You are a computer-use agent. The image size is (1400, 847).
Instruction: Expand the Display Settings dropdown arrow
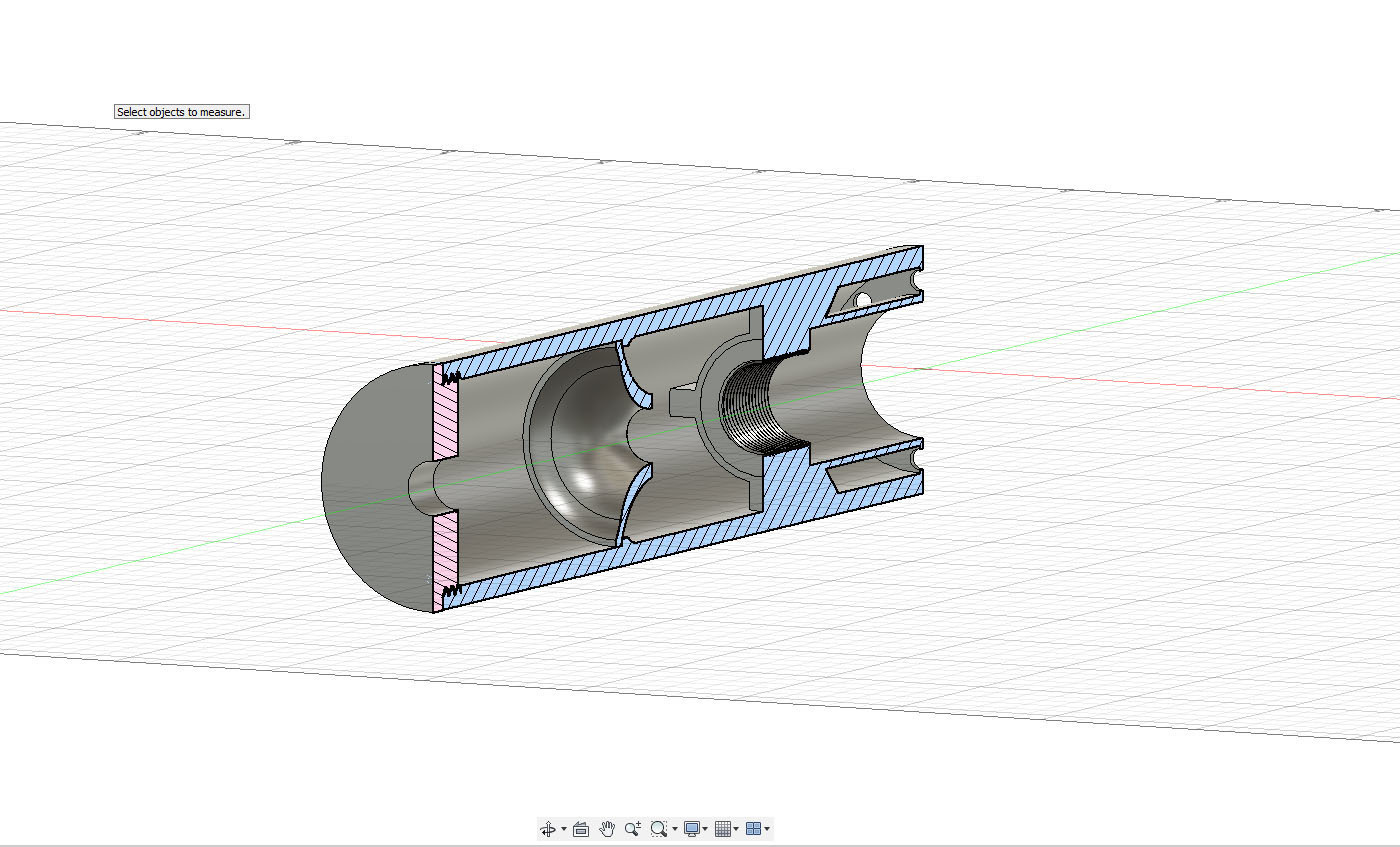[705, 829]
